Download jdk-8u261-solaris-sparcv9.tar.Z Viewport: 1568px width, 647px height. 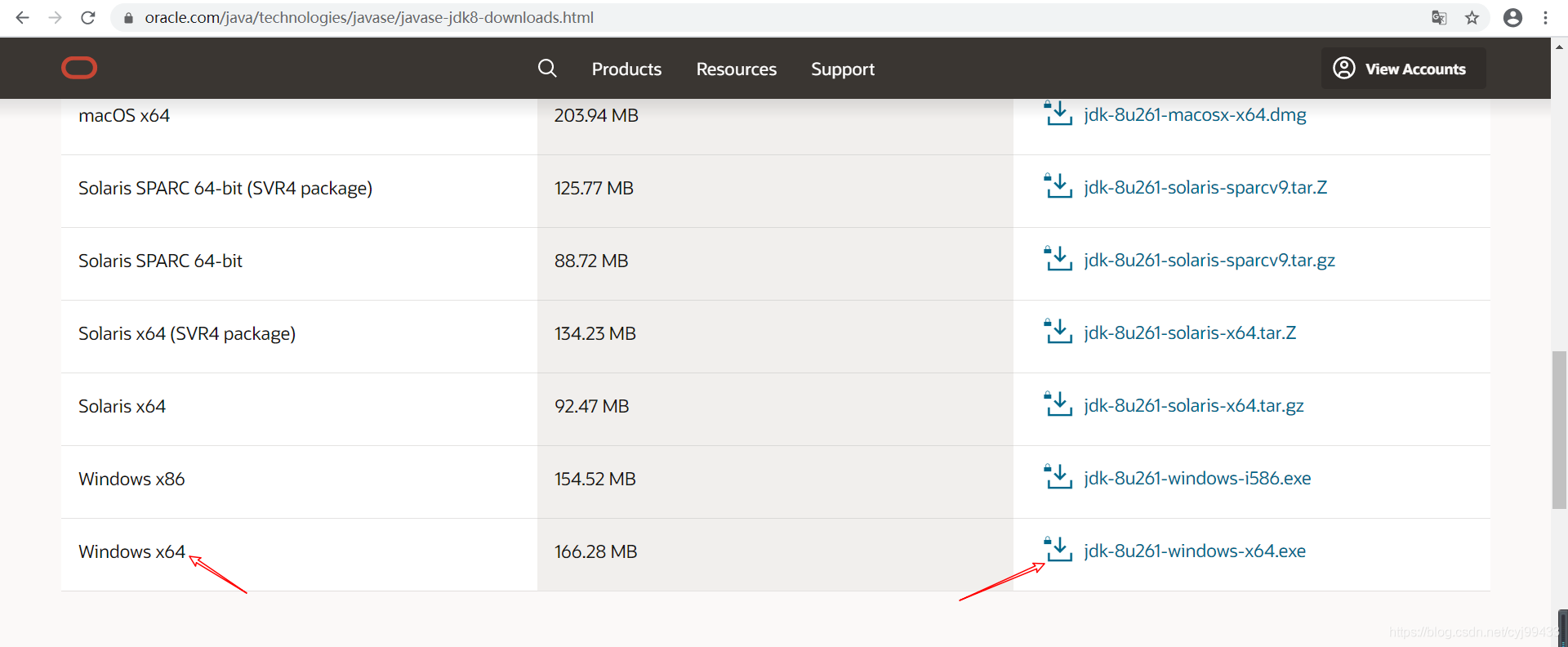(x=1205, y=187)
